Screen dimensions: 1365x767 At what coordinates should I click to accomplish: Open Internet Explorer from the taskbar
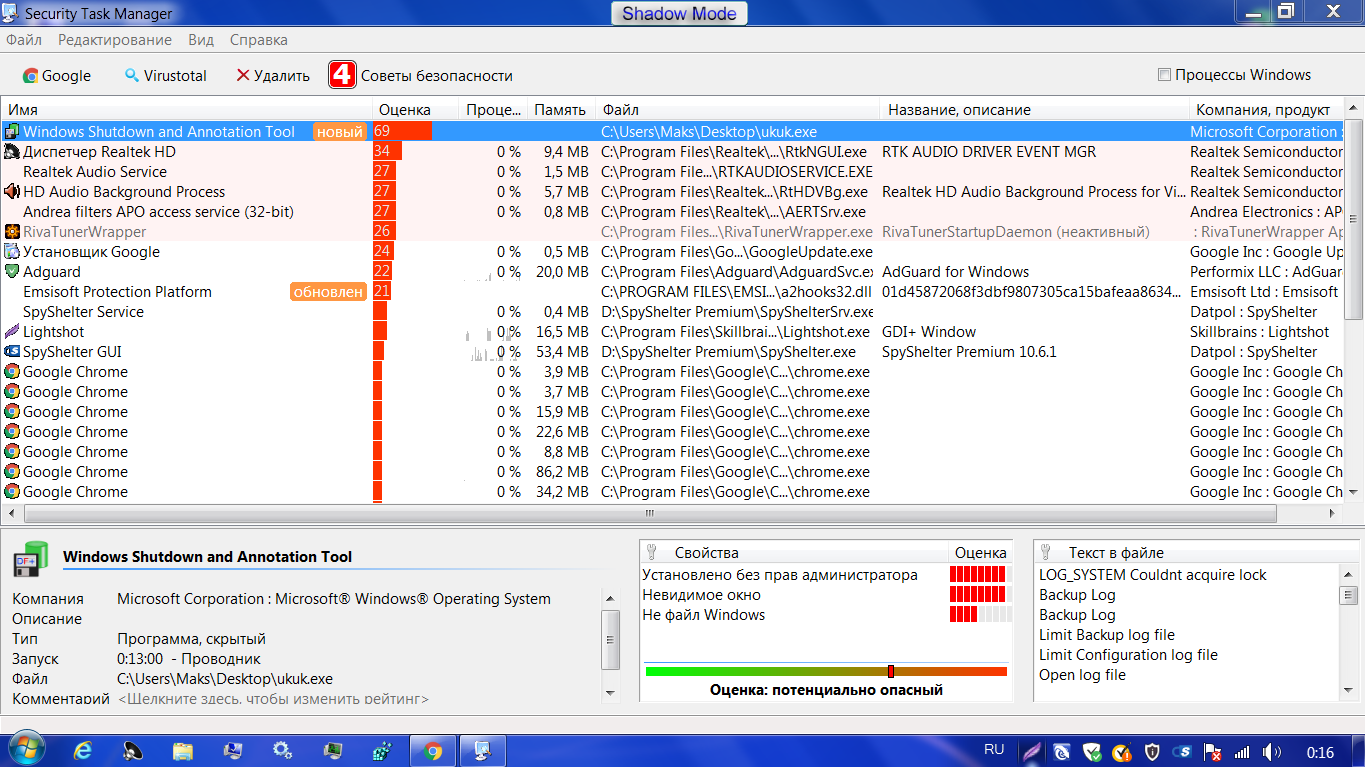click(x=83, y=750)
